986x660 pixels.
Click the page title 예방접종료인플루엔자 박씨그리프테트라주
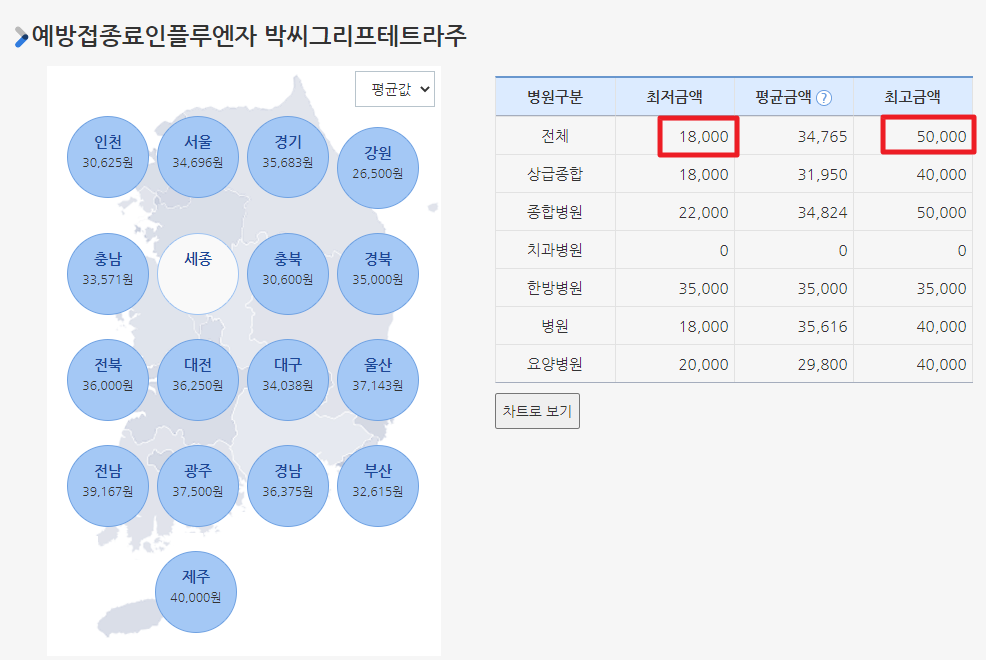(249, 35)
